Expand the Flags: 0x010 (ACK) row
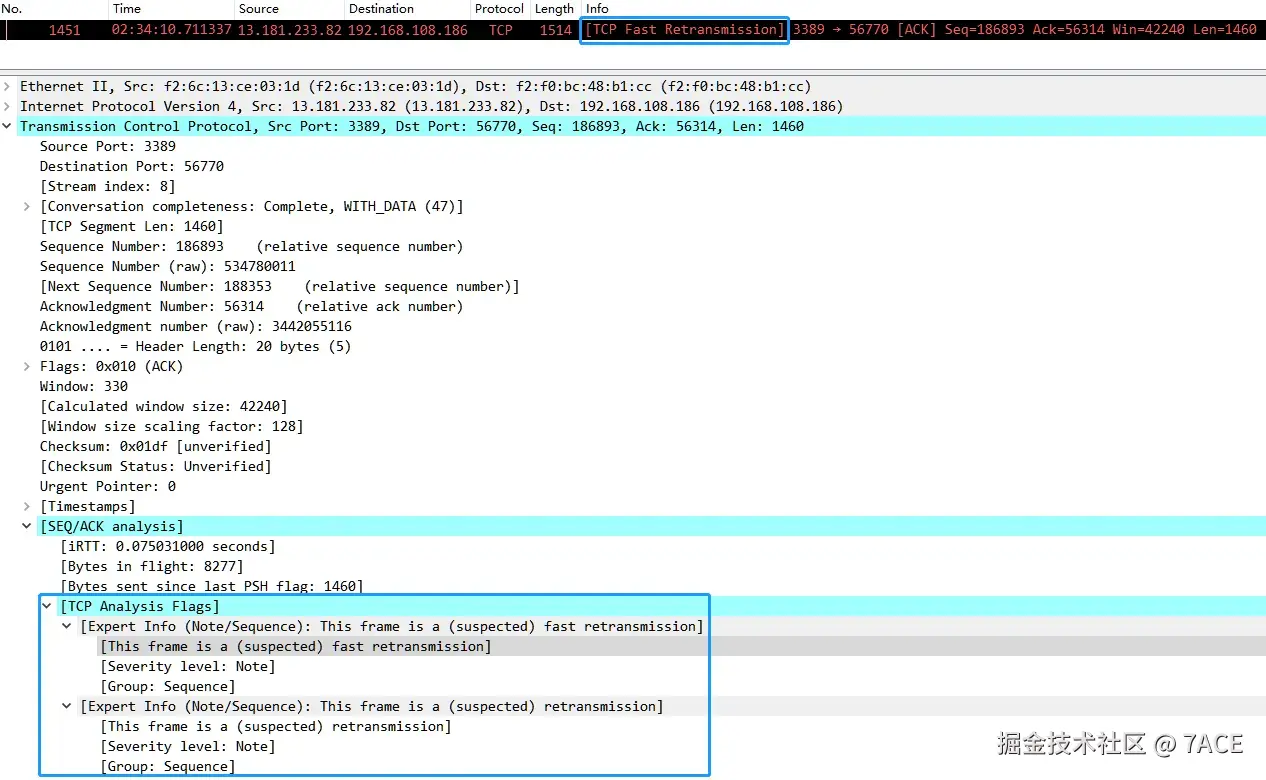The height and width of the screenshot is (780, 1266). (x=28, y=367)
